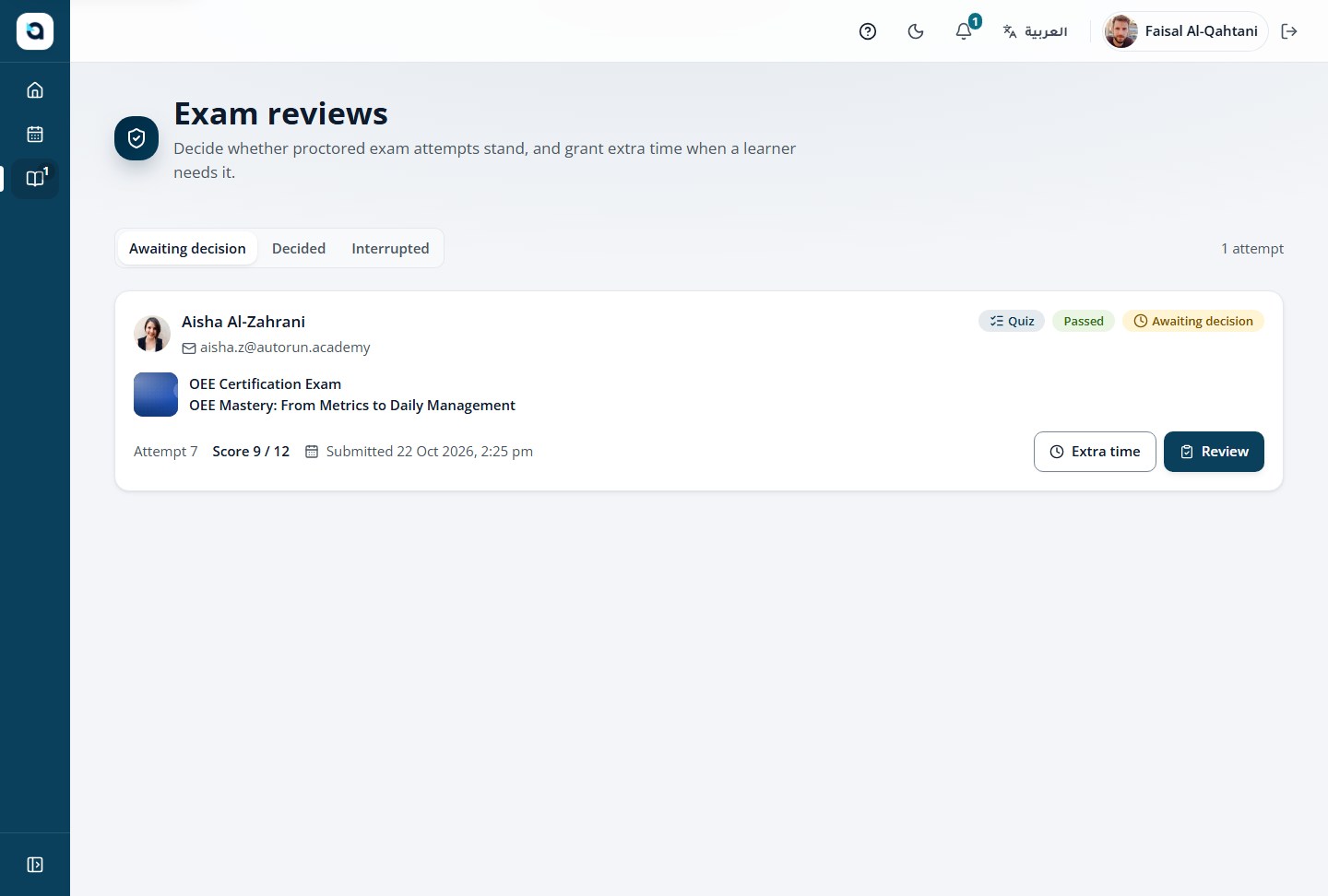Click the 1 attempt counter
This screenshot has width=1328, height=896.
click(x=1252, y=249)
